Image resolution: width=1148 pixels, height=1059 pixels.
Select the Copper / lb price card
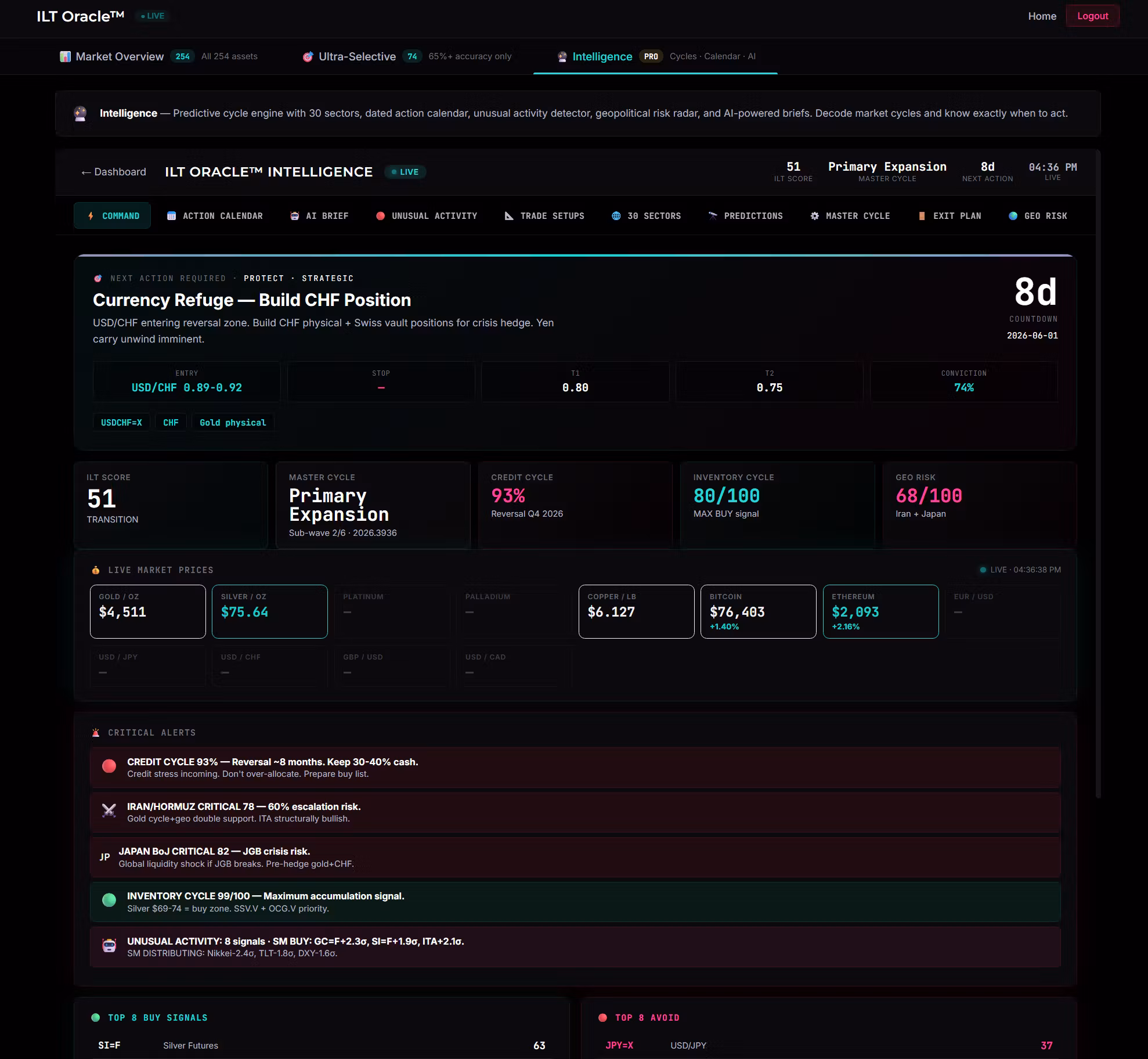click(x=637, y=611)
